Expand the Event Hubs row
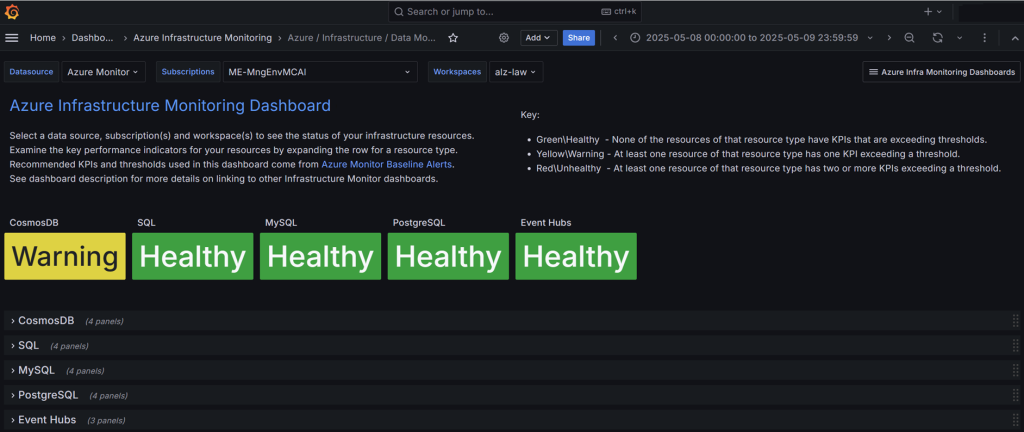This screenshot has width=1024, height=432. tap(47, 420)
